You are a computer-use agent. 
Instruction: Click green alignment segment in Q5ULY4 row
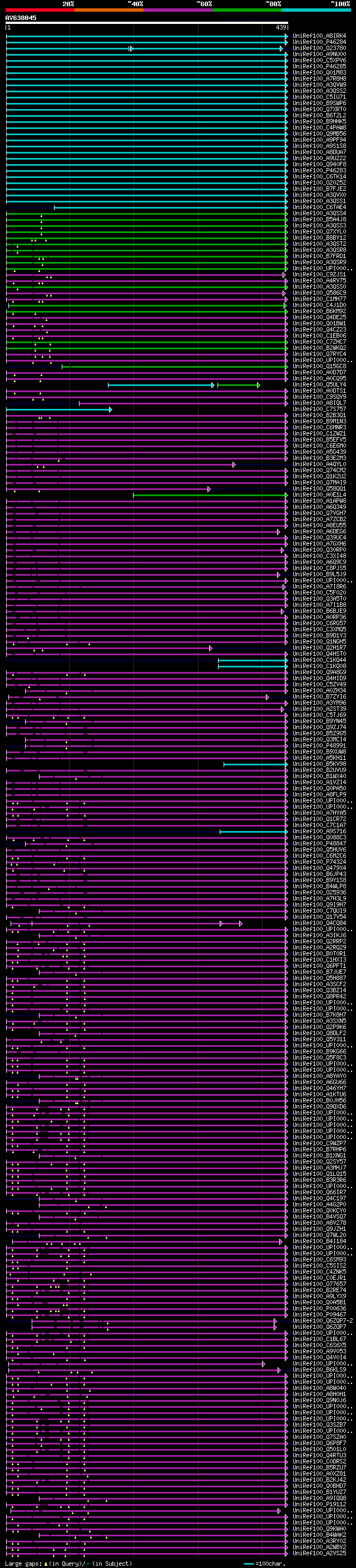tap(239, 385)
